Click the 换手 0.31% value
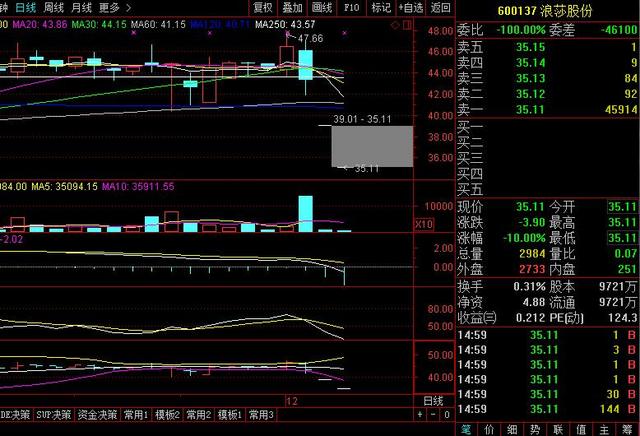This screenshot has width=640, height=436. (x=529, y=287)
